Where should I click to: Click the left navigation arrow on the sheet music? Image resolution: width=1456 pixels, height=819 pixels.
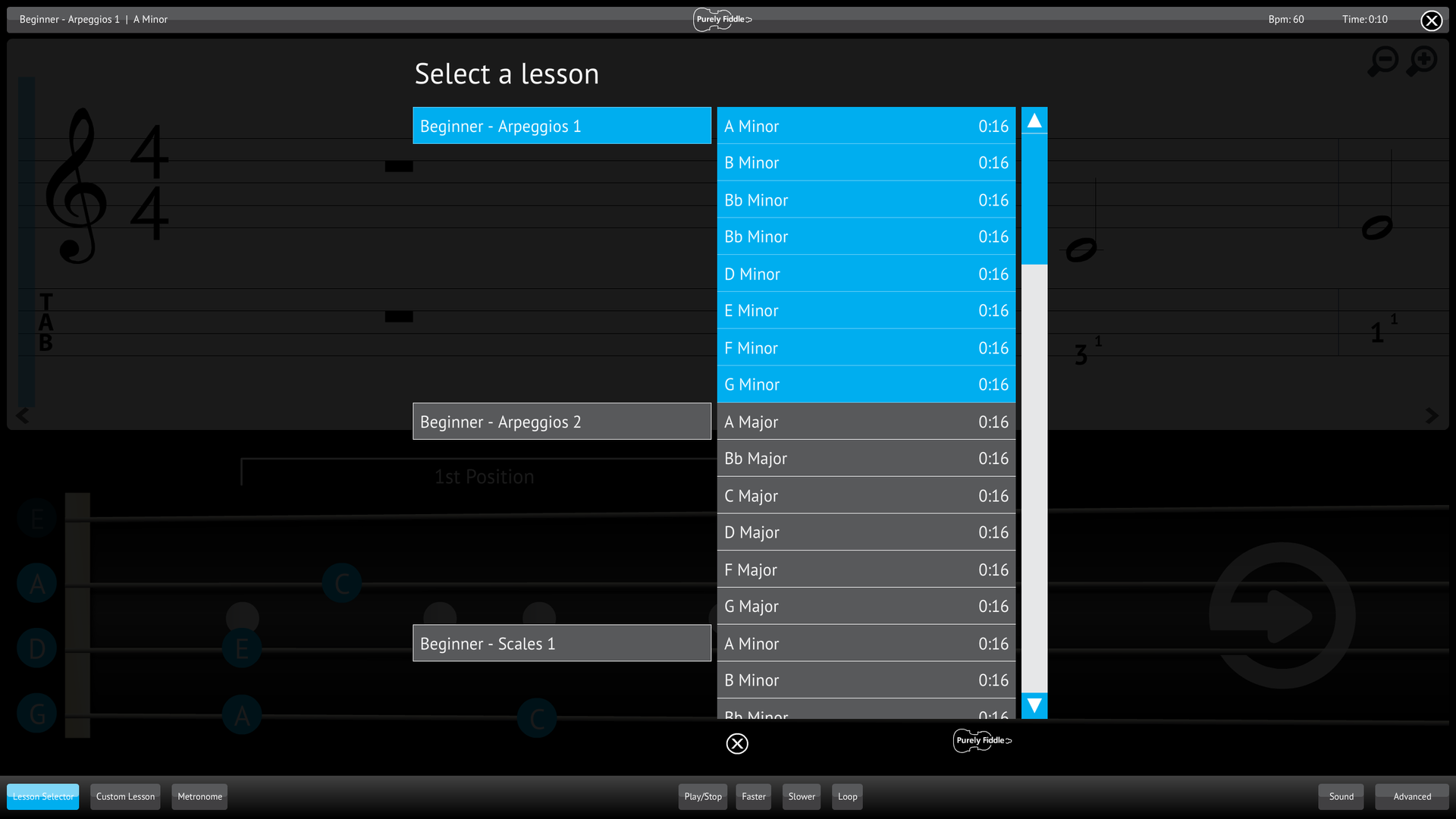22,416
